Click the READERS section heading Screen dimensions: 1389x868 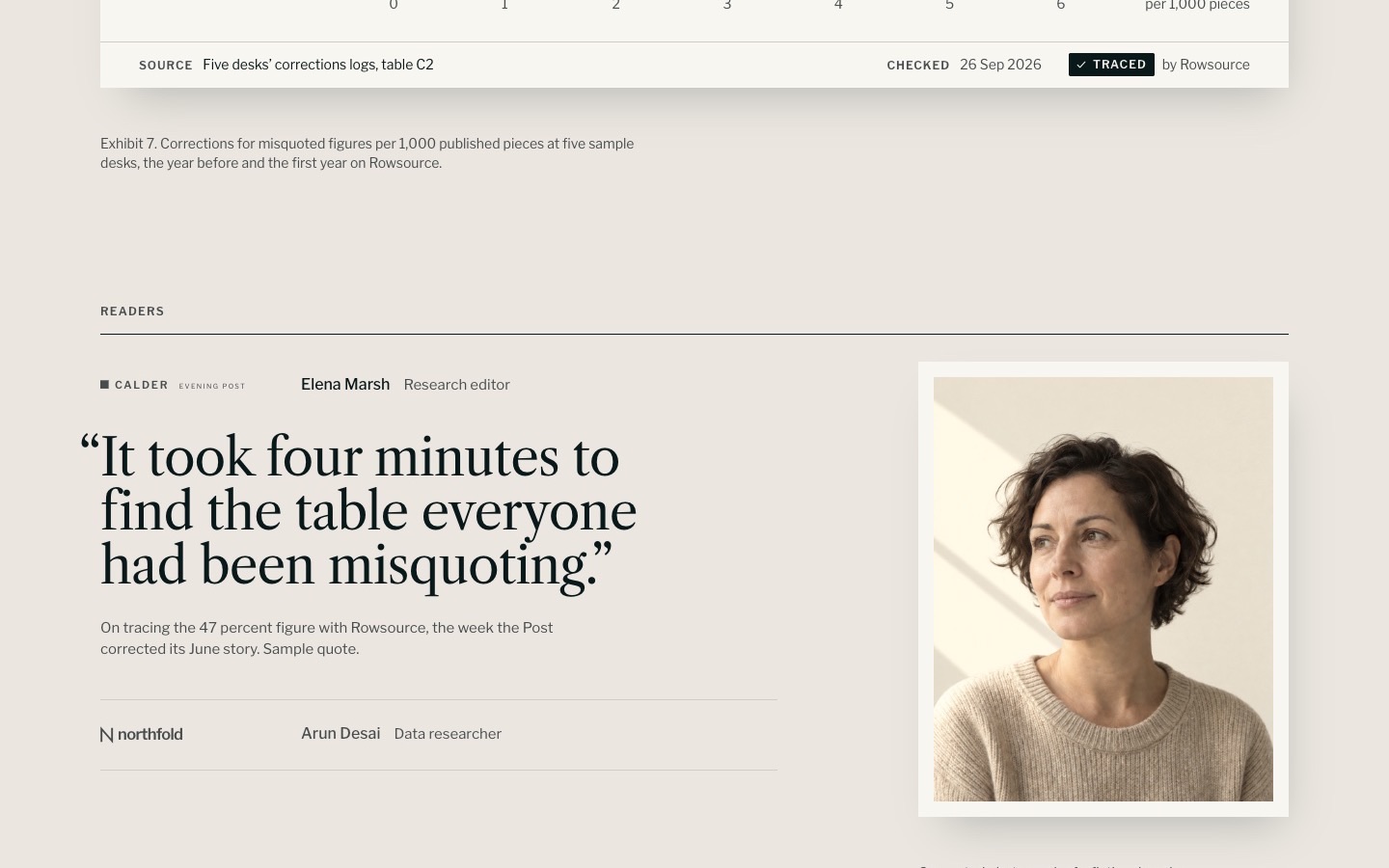tap(132, 312)
